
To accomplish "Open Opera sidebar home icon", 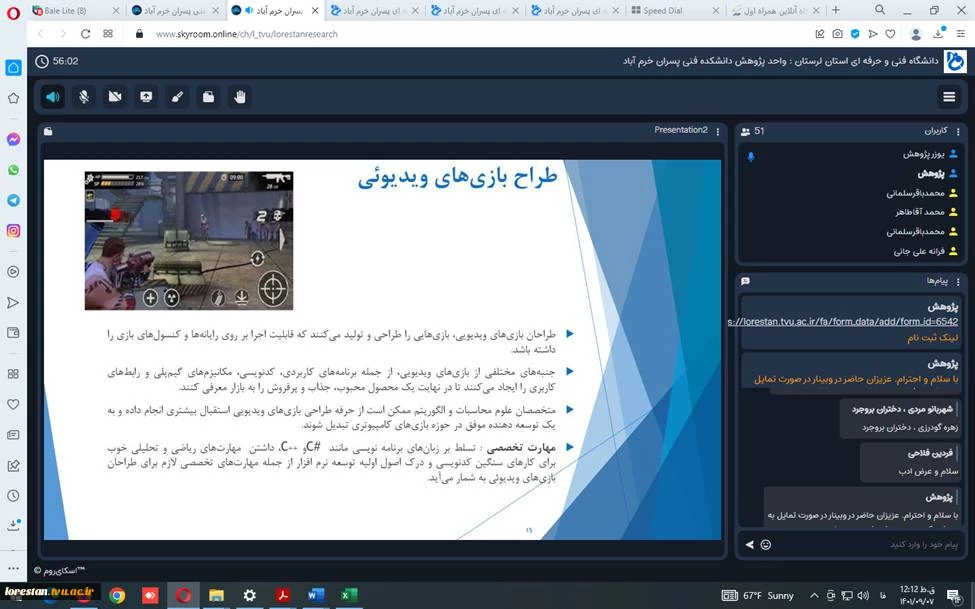I will coord(13,68).
